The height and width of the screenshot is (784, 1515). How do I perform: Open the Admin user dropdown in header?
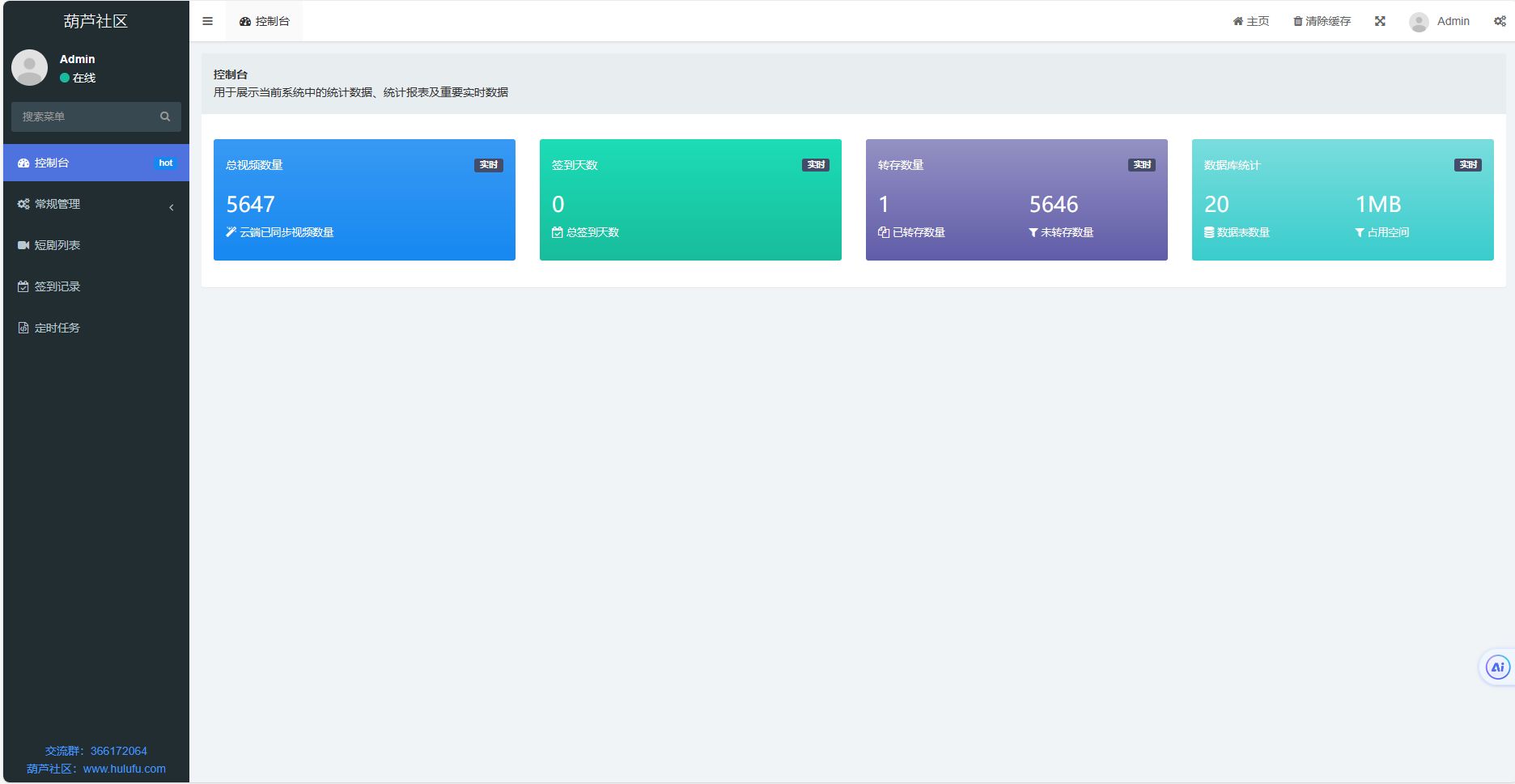[x=1440, y=21]
